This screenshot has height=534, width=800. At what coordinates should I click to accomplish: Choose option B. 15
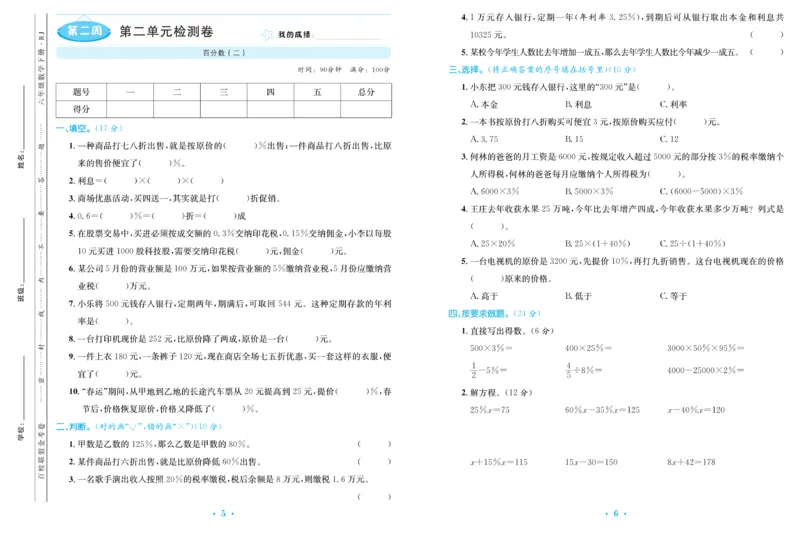click(574, 139)
